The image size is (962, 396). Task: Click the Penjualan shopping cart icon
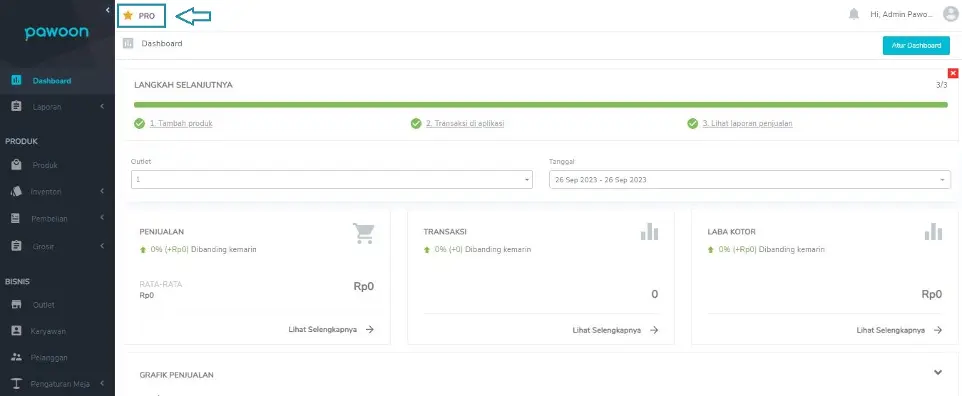[363, 233]
